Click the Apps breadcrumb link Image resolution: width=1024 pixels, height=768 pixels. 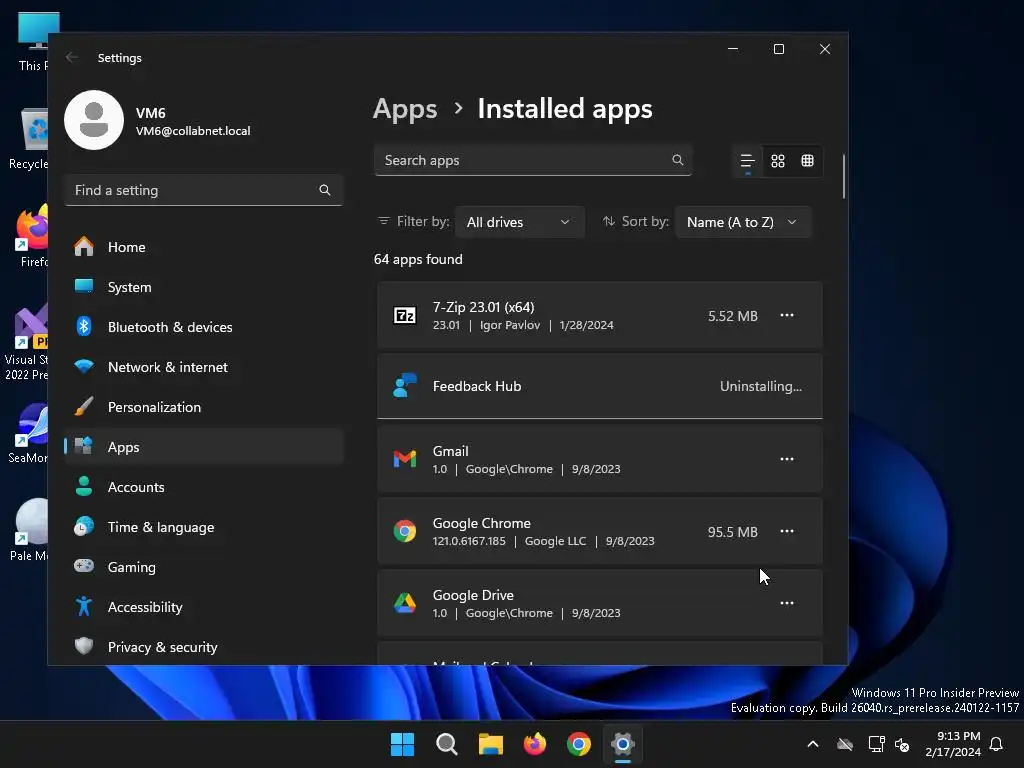click(405, 109)
